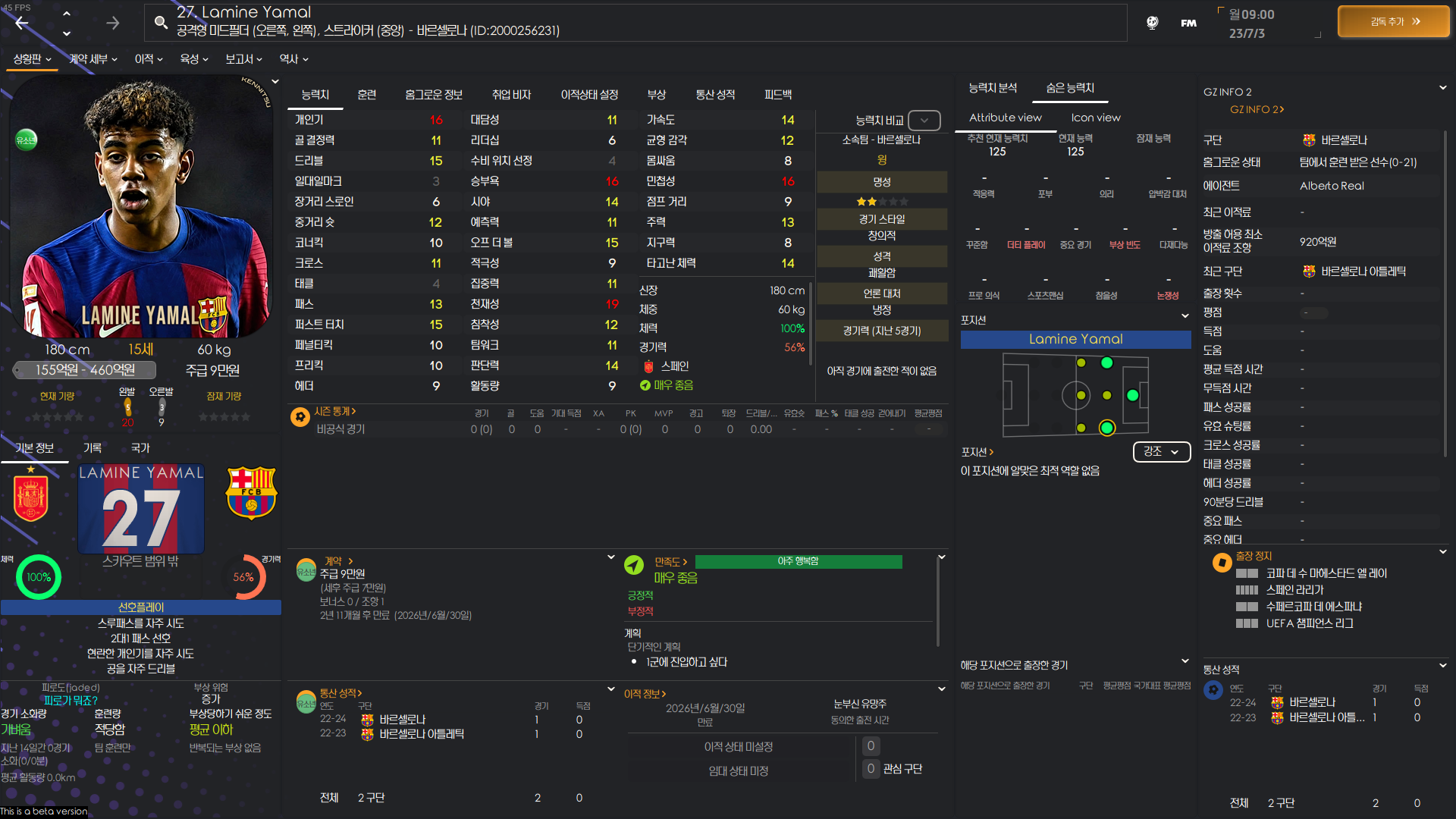Expand the 이적 transfer menu
1456x819 pixels.
(149, 59)
